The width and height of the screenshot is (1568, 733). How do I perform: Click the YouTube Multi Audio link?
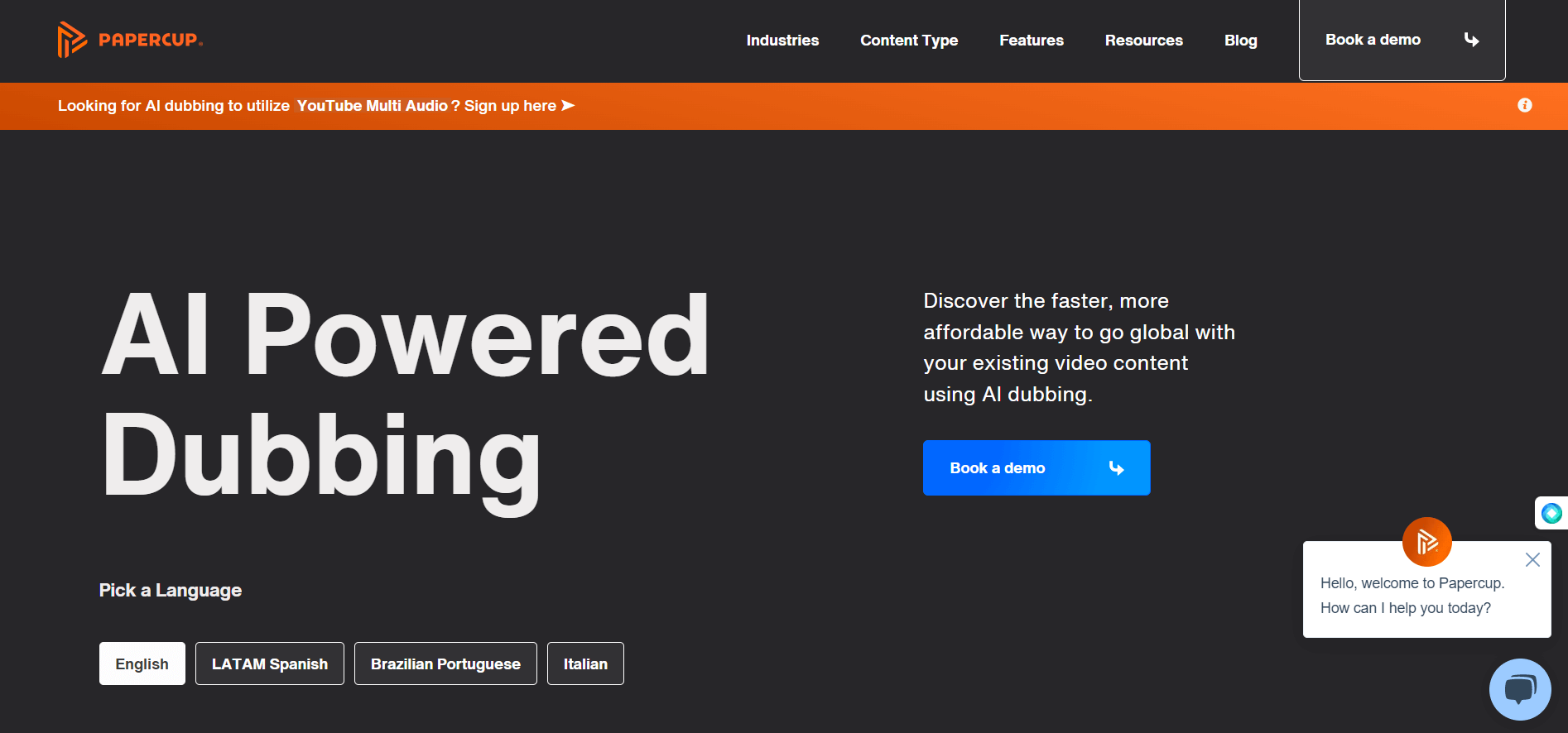pyautogui.click(x=372, y=106)
